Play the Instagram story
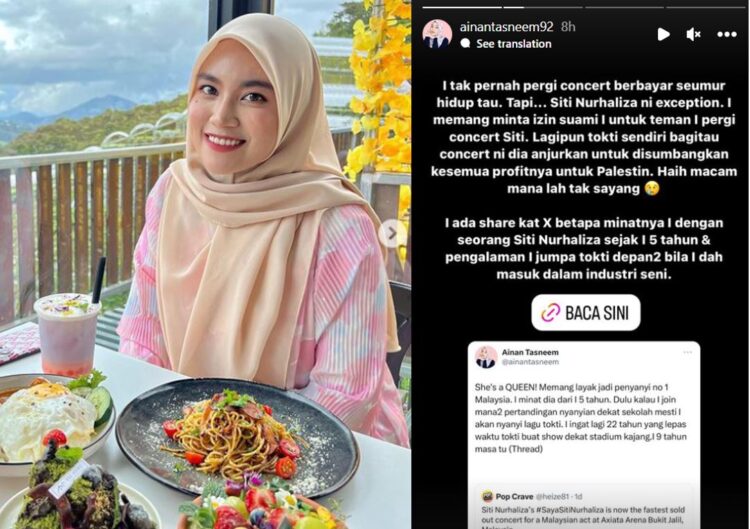750x529 pixels. point(663,34)
